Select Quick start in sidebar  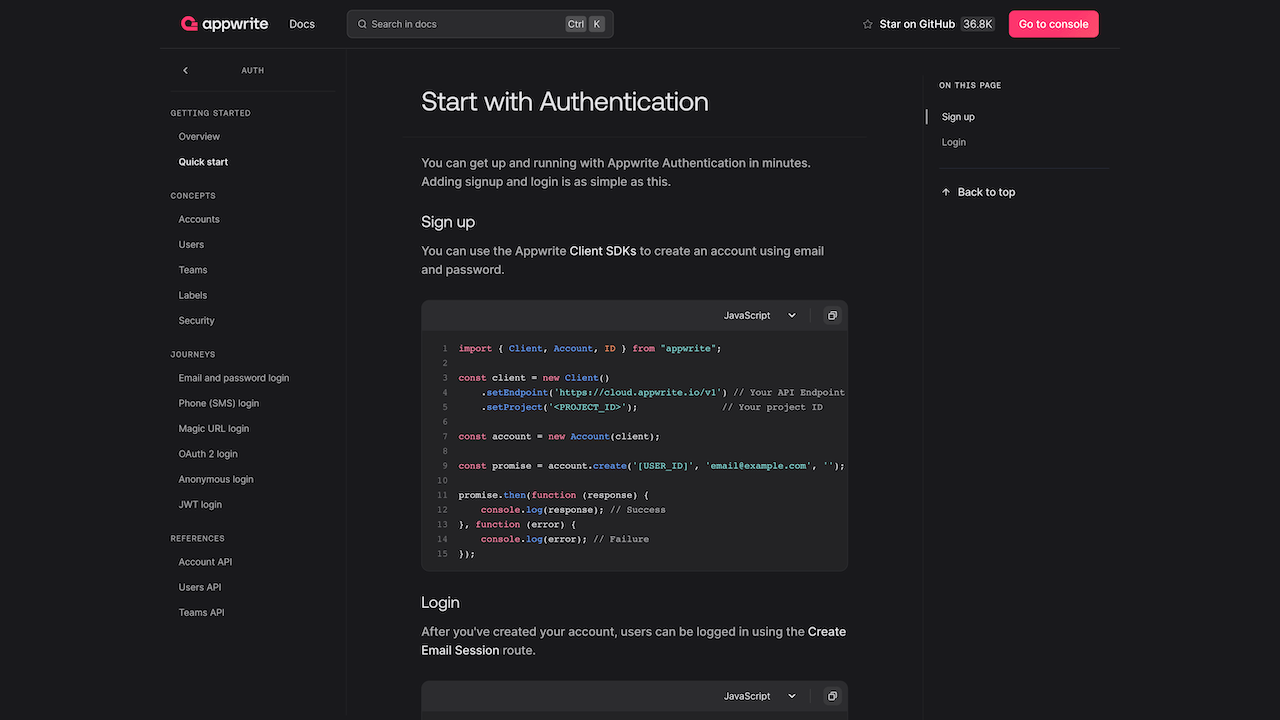203,162
